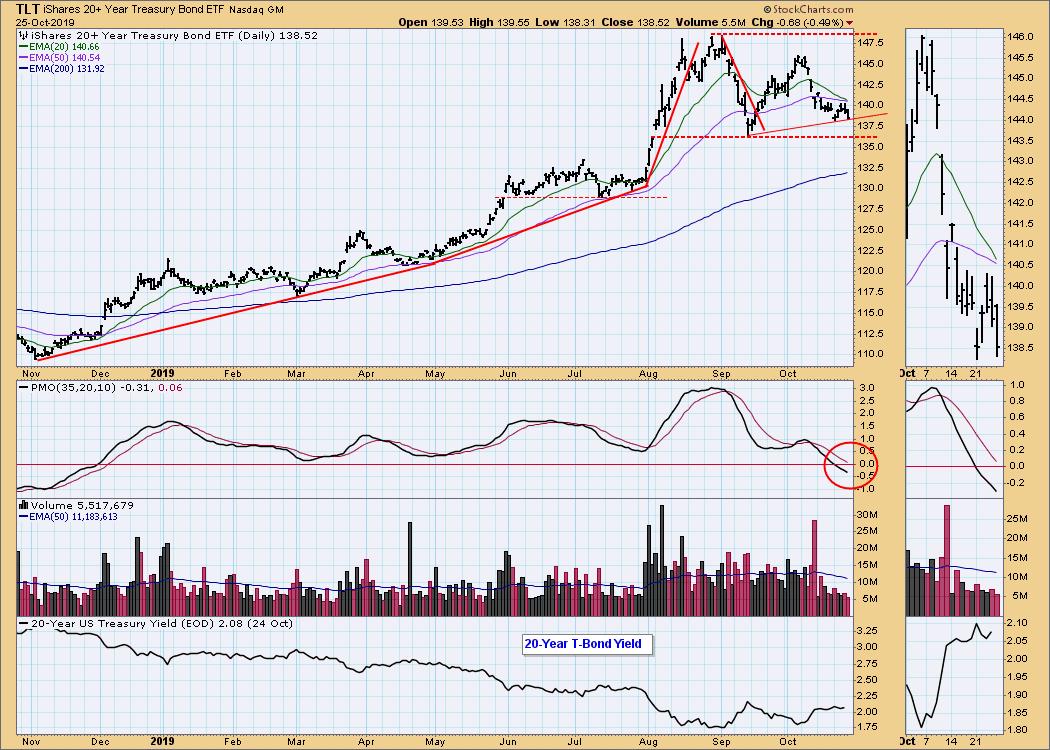
Task: Click the 30M volume axis label
Action: [x=869, y=515]
